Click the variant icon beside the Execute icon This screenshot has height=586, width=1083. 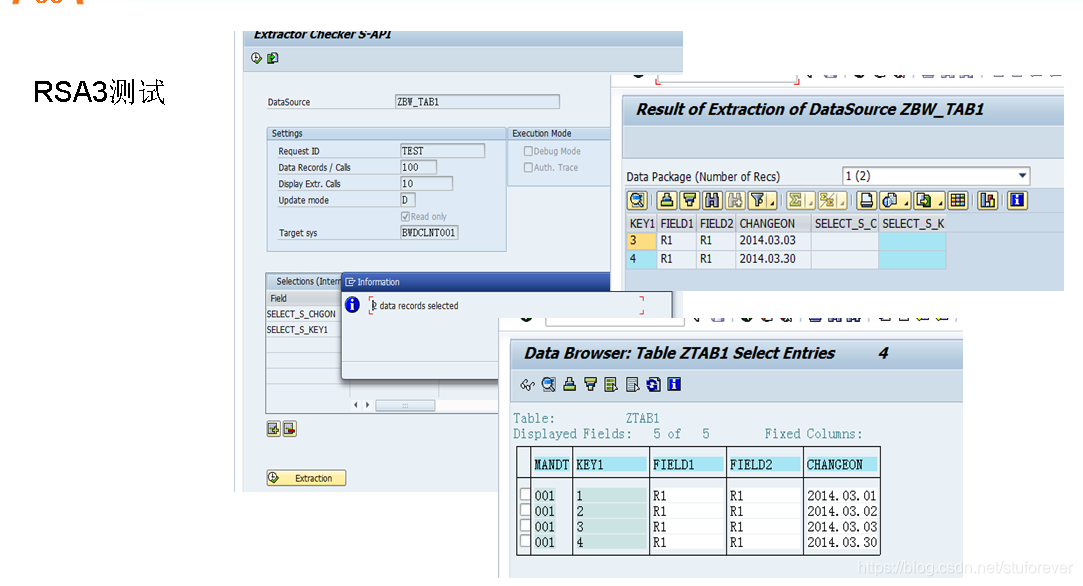point(273,58)
